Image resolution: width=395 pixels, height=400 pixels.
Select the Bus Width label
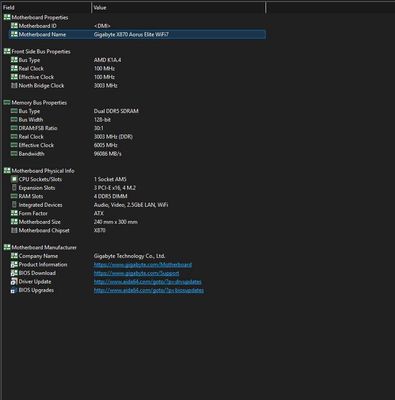[31, 120]
